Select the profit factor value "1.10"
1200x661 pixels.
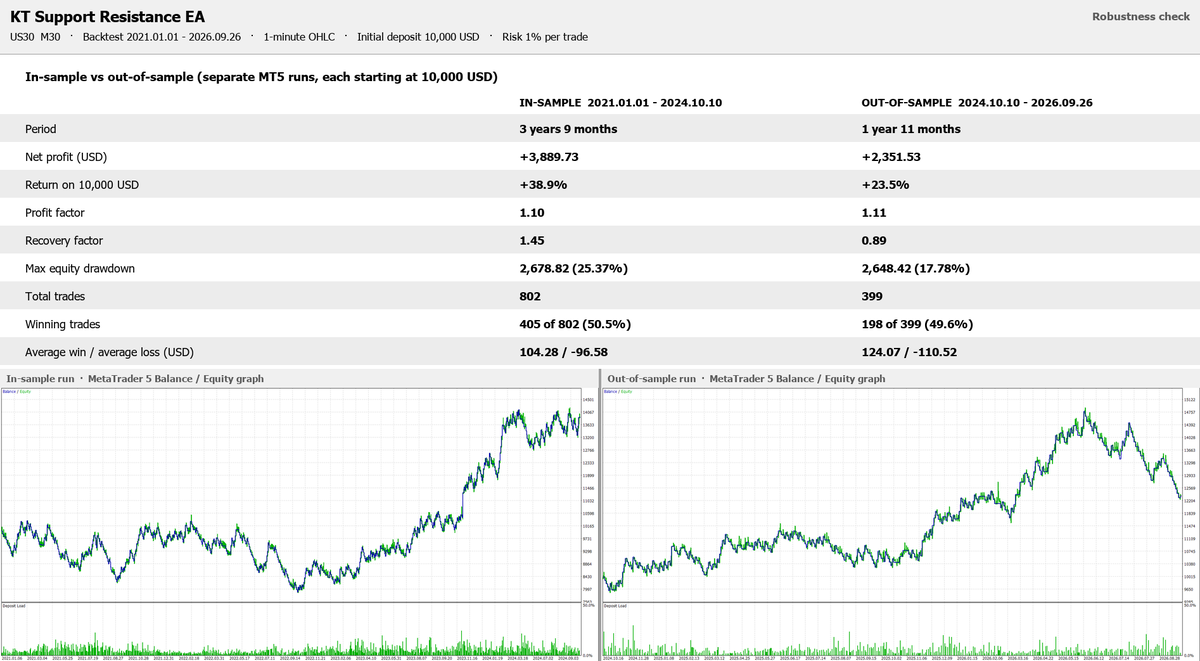tap(531, 213)
